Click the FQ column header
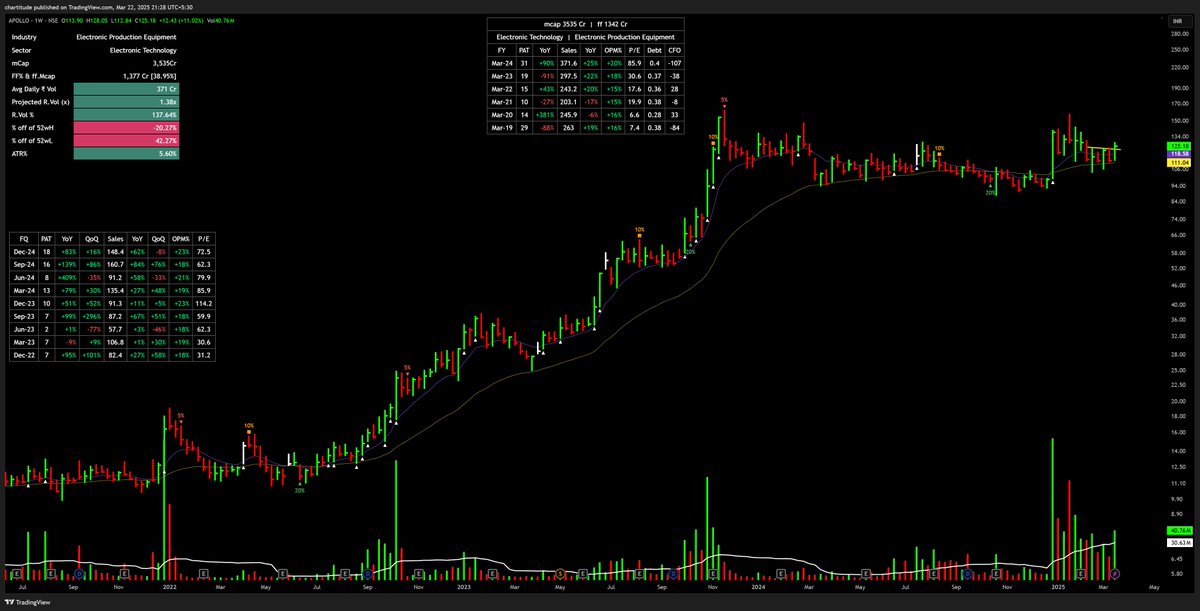This screenshot has height=611, width=1200. tap(23, 240)
